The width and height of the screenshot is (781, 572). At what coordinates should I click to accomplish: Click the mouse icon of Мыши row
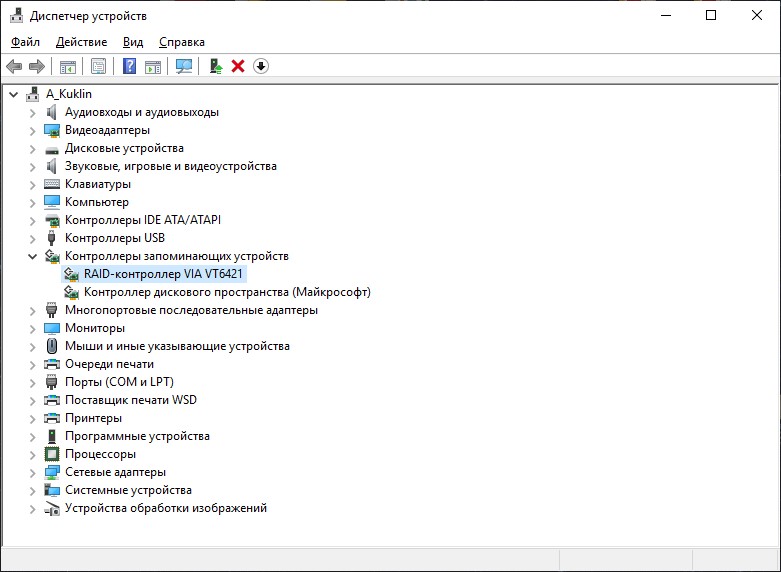52,346
